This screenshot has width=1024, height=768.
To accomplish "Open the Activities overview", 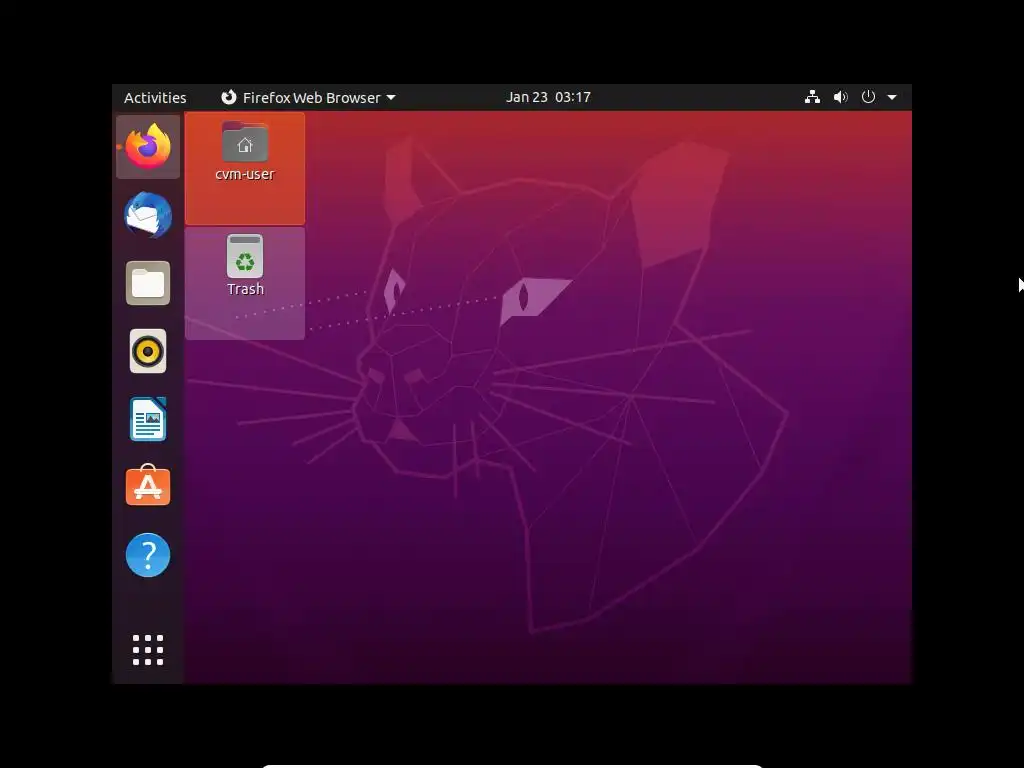I will (155, 97).
